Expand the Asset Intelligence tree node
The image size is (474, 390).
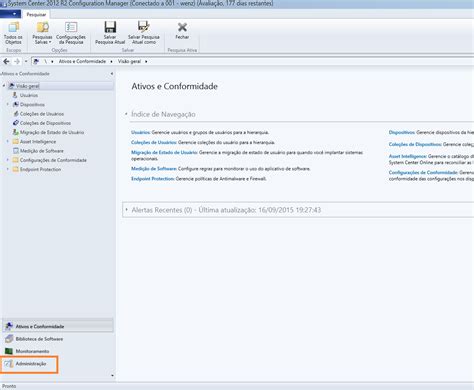8,141
